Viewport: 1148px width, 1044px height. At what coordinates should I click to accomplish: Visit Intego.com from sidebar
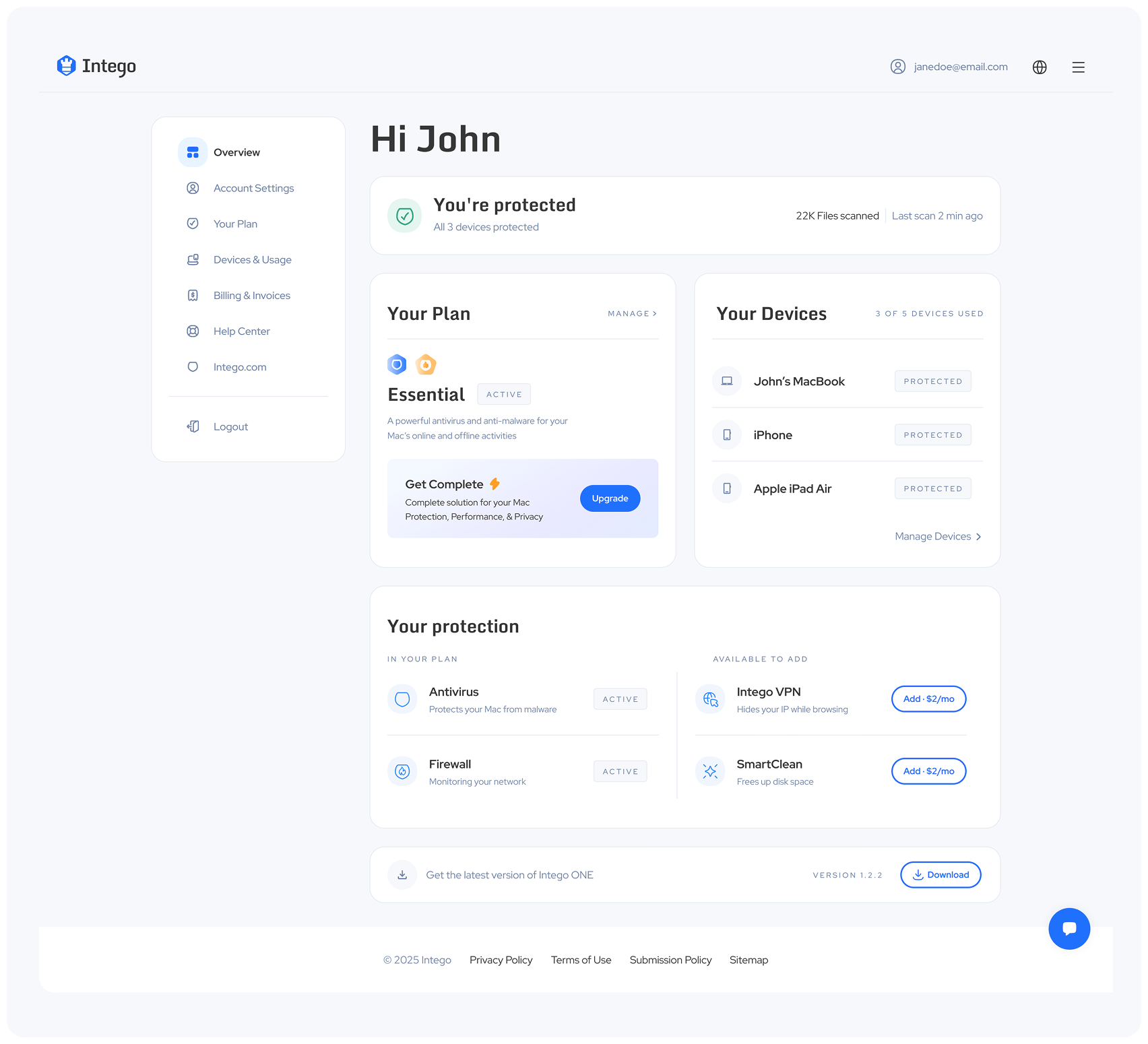click(240, 366)
